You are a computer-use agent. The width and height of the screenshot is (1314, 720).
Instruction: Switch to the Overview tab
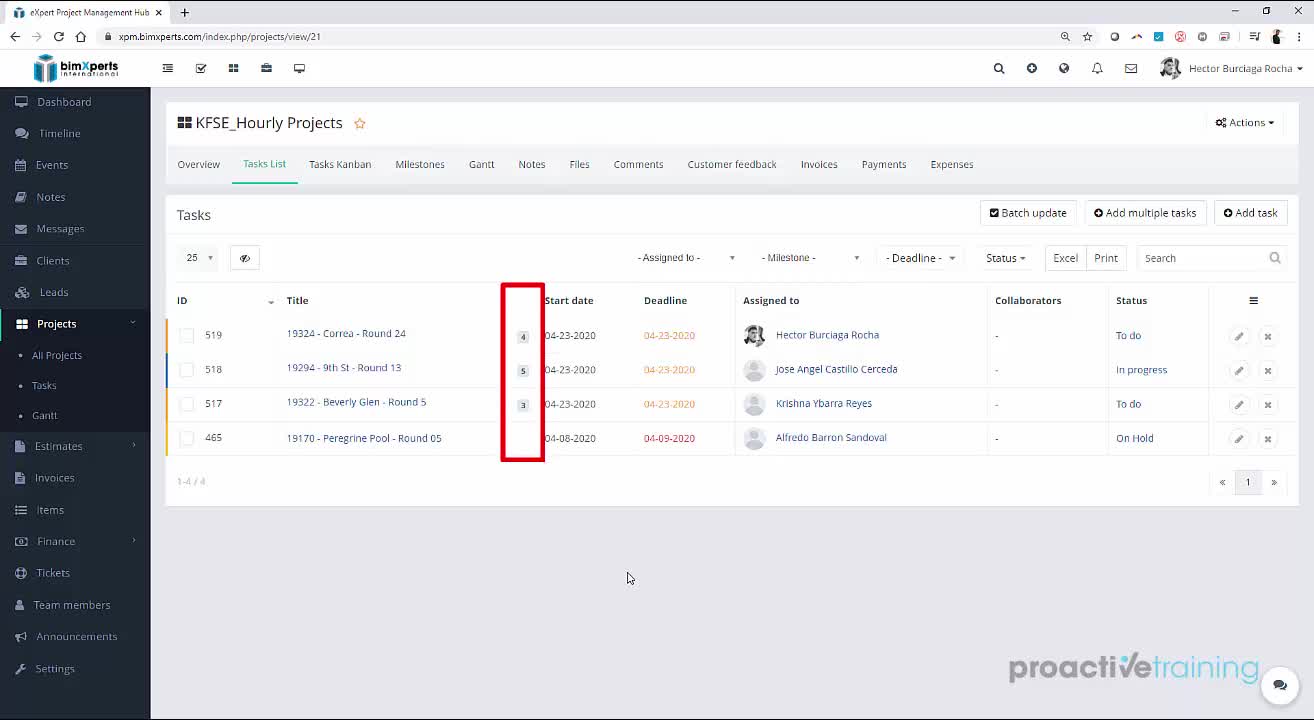199,164
